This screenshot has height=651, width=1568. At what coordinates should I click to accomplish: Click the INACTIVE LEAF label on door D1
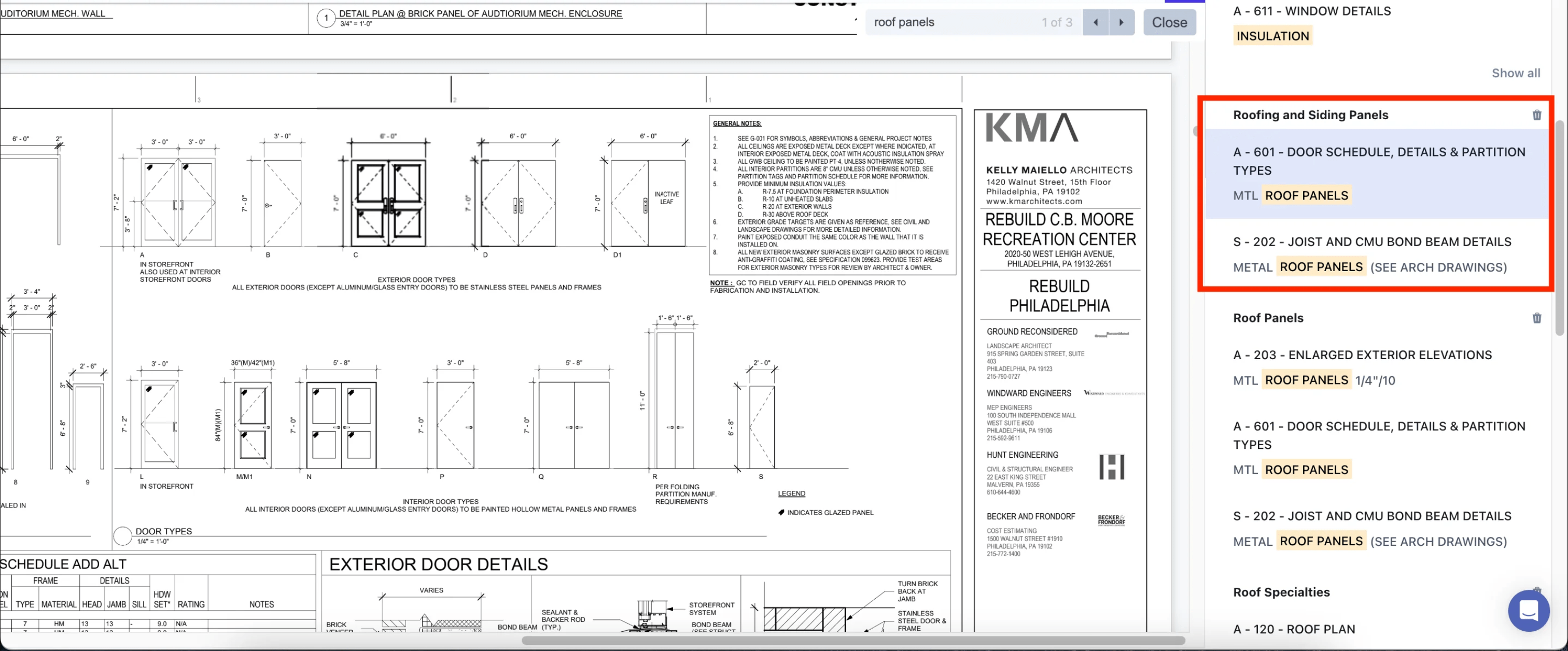click(666, 197)
